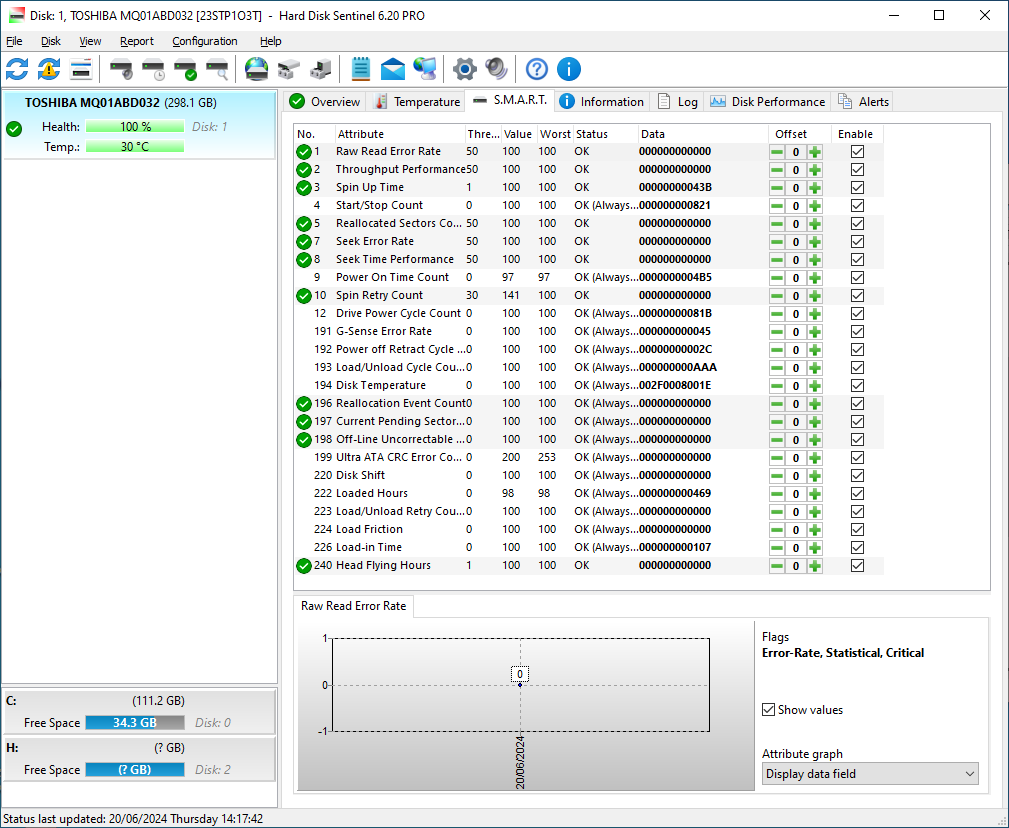Open the Configuration menu
Screen dimensions: 1009x828
coord(205,41)
